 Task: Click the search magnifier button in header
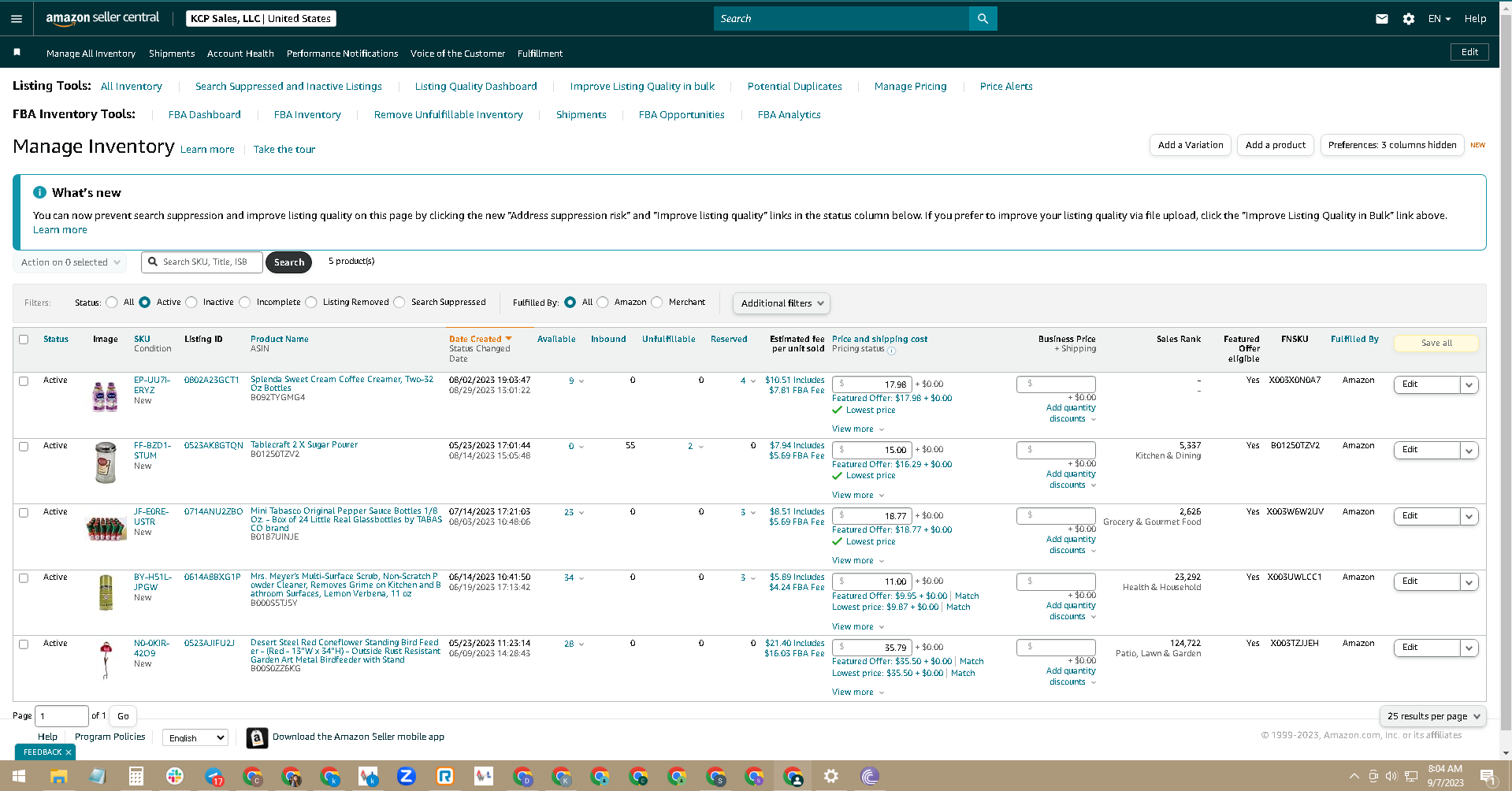click(983, 18)
